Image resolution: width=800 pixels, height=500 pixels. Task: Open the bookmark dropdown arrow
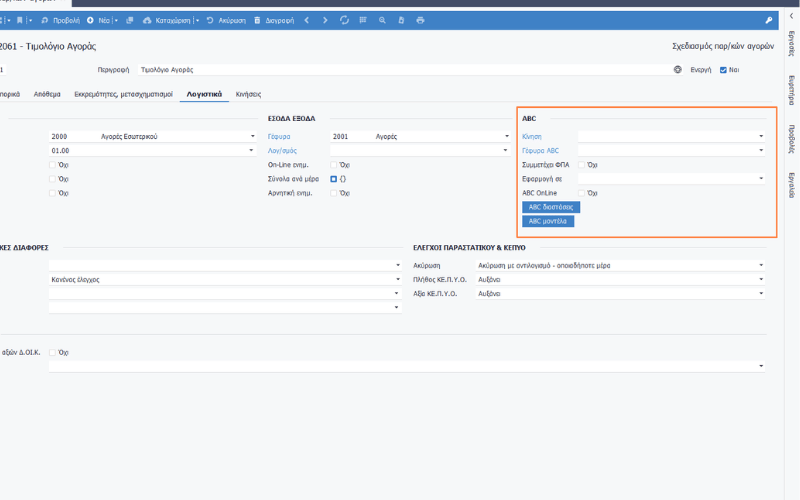[x=30, y=20]
